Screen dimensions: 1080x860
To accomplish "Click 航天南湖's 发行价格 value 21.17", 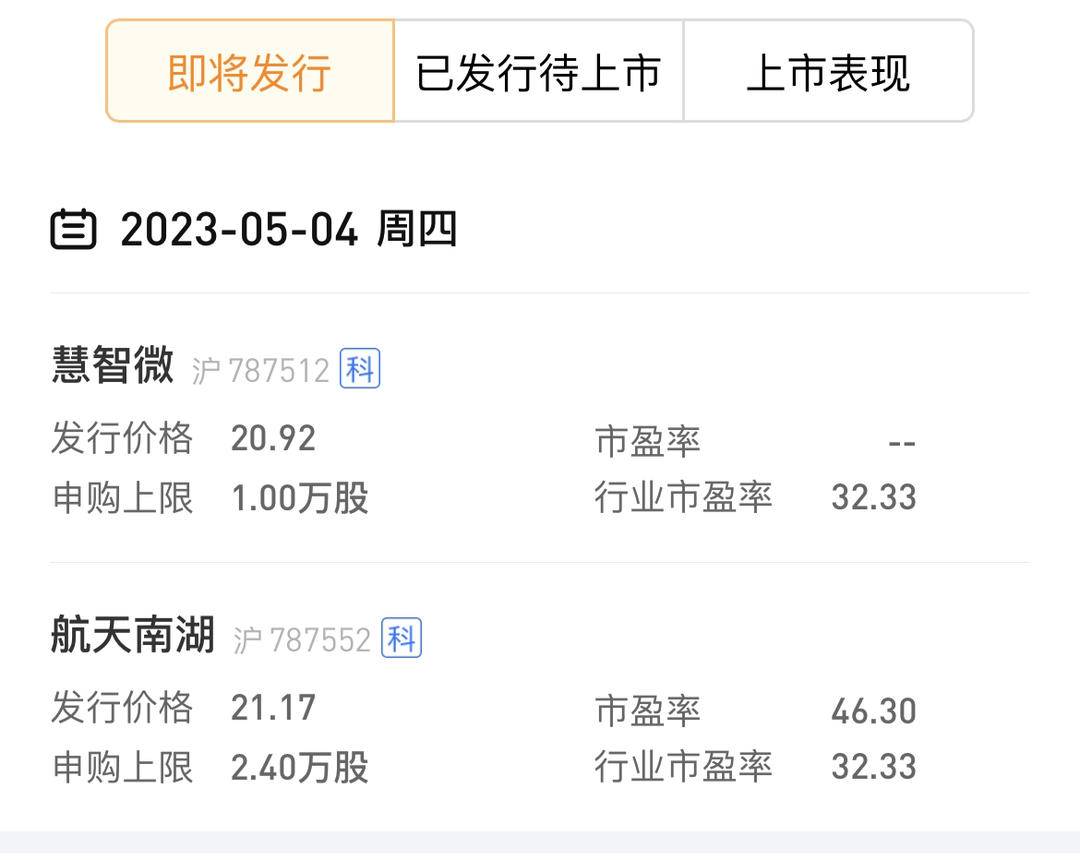I will coord(272,708).
